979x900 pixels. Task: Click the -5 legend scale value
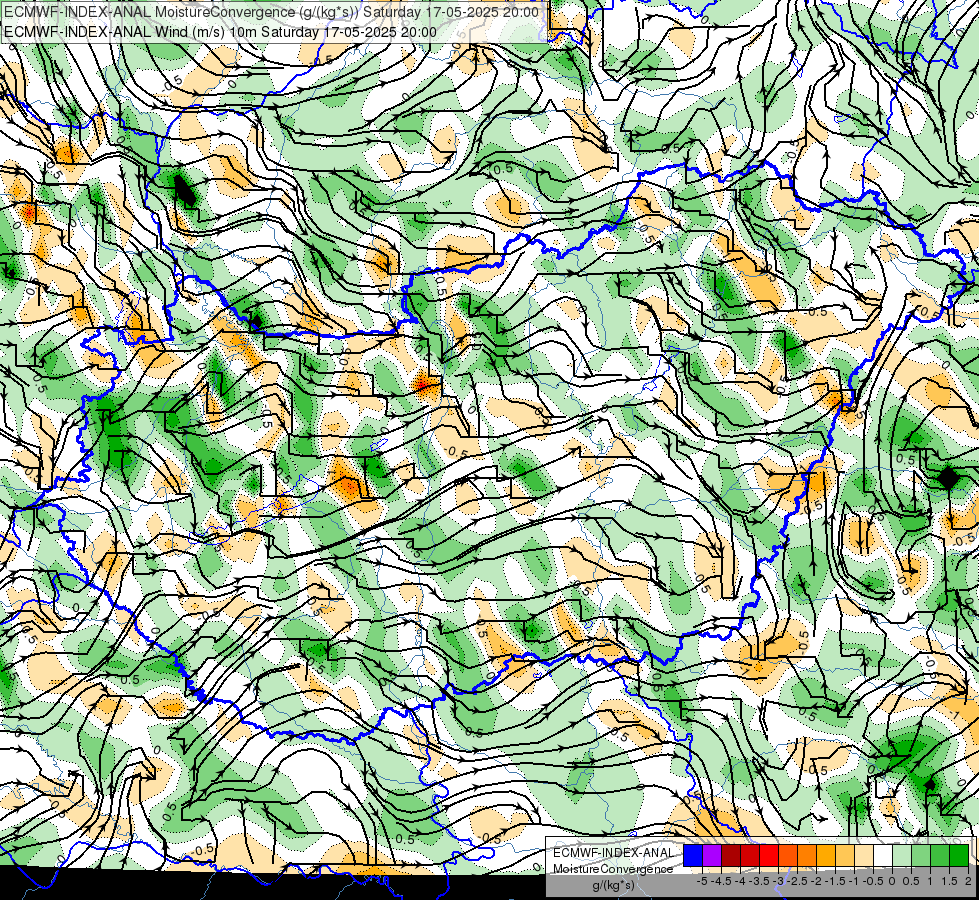point(702,881)
